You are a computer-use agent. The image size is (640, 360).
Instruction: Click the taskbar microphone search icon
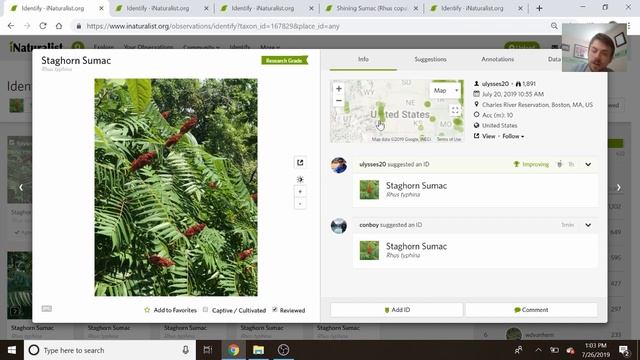click(185, 350)
